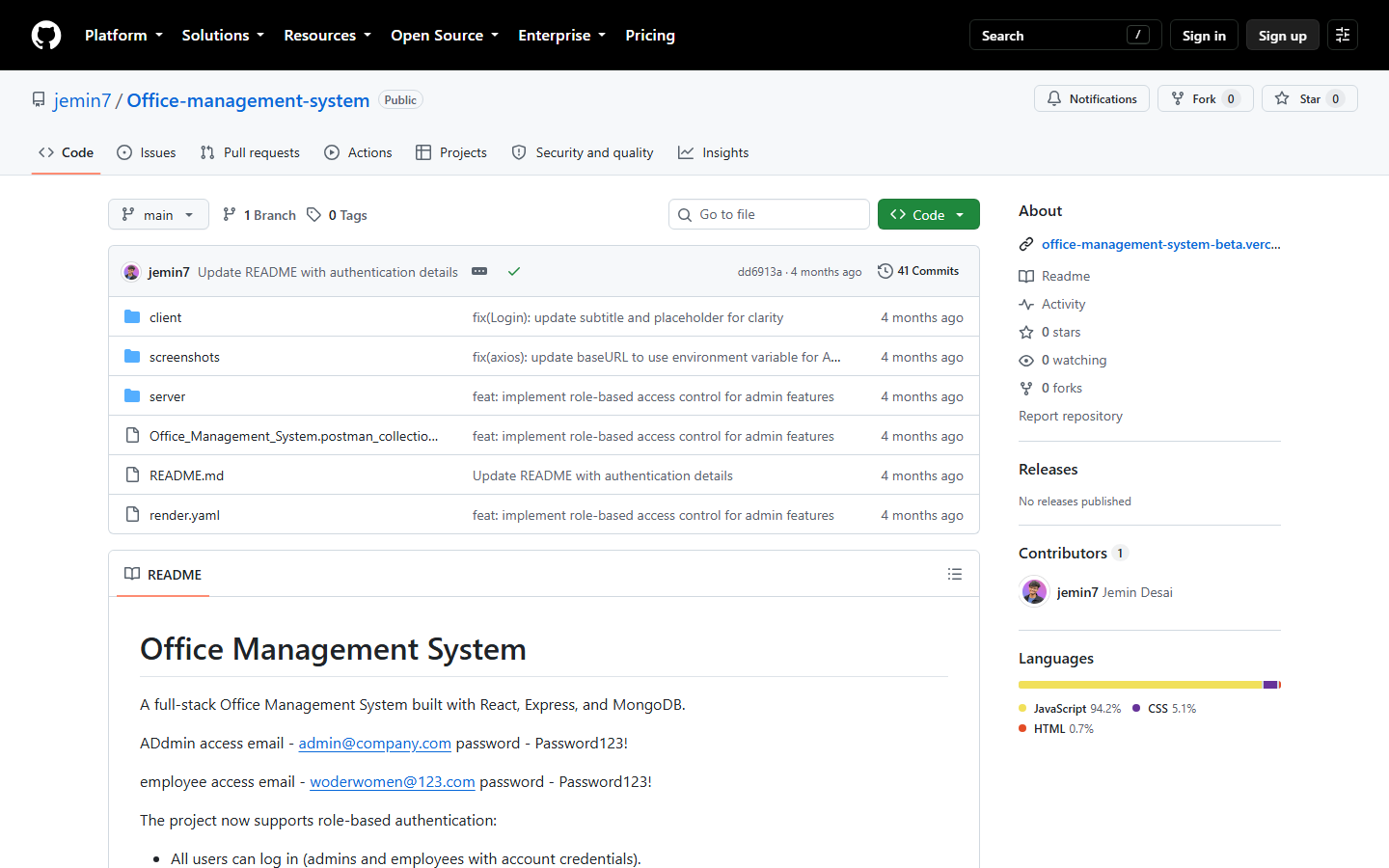Click the Sign in button
Viewport: 1389px width, 868px height.
tap(1204, 36)
